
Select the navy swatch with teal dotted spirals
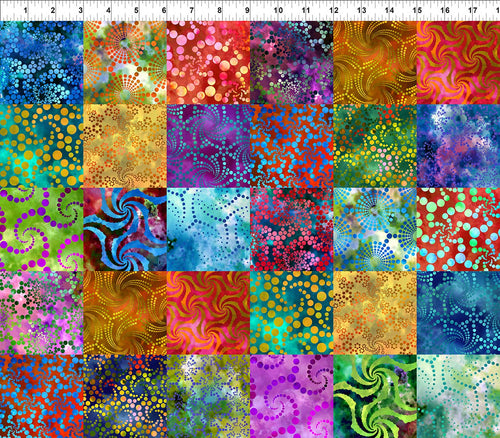[x=458, y=313]
